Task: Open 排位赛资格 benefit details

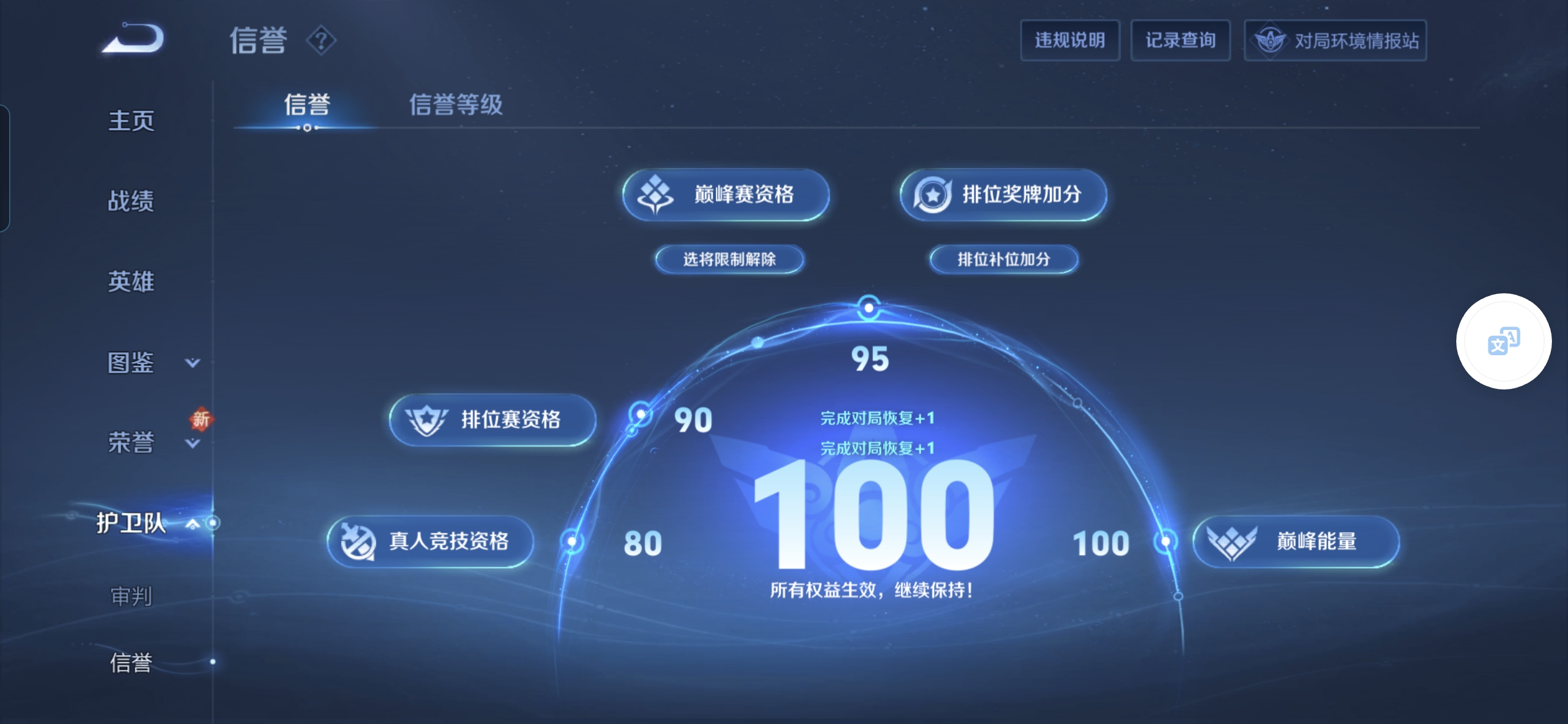Action: coord(492,420)
